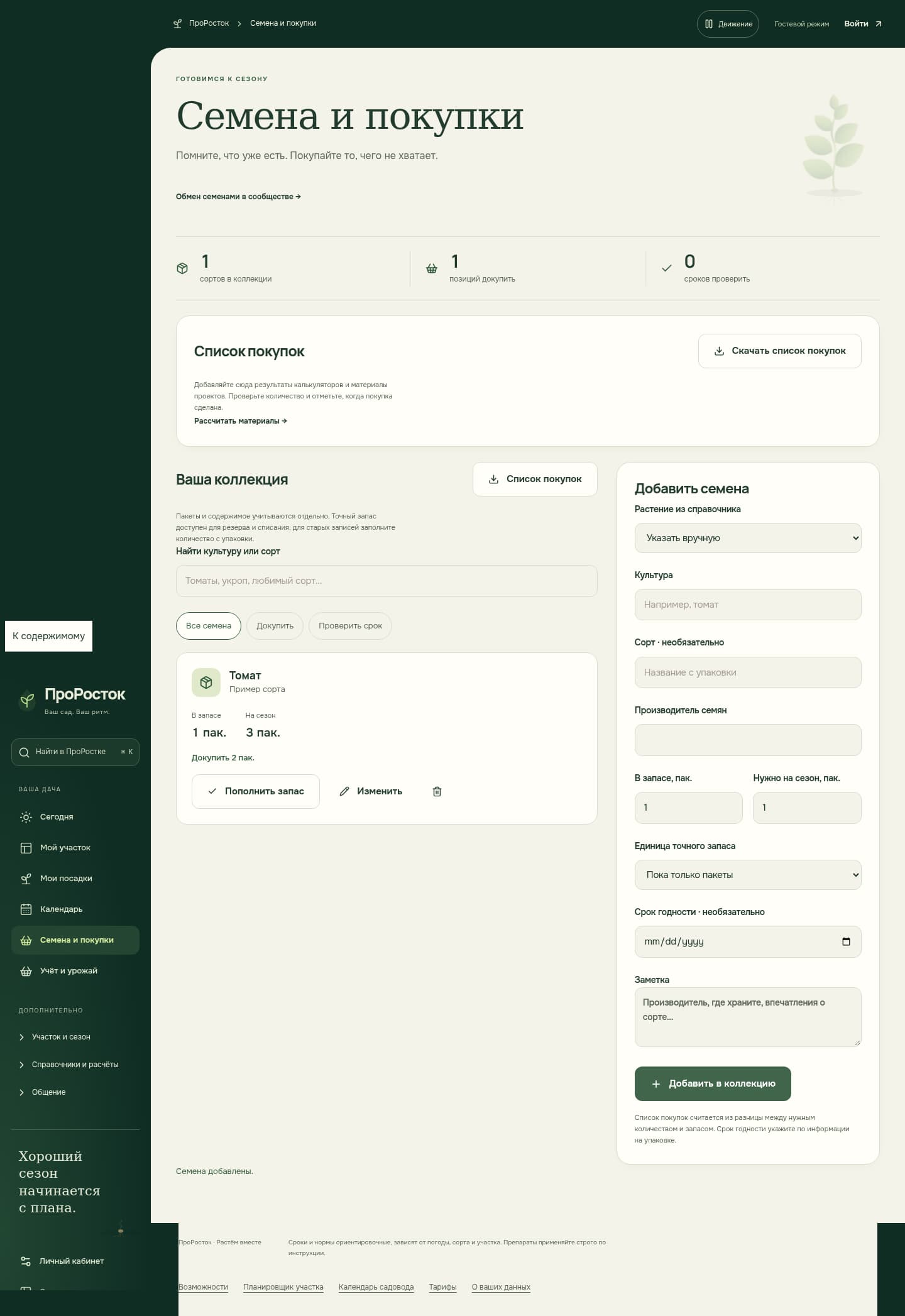Click К содержимому skip link
The image size is (905, 1316).
49,636
